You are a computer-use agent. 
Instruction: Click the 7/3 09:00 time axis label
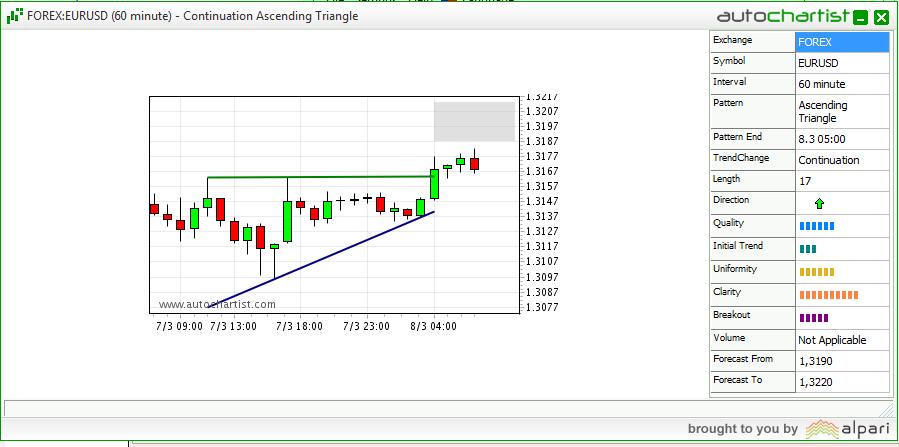(179, 326)
